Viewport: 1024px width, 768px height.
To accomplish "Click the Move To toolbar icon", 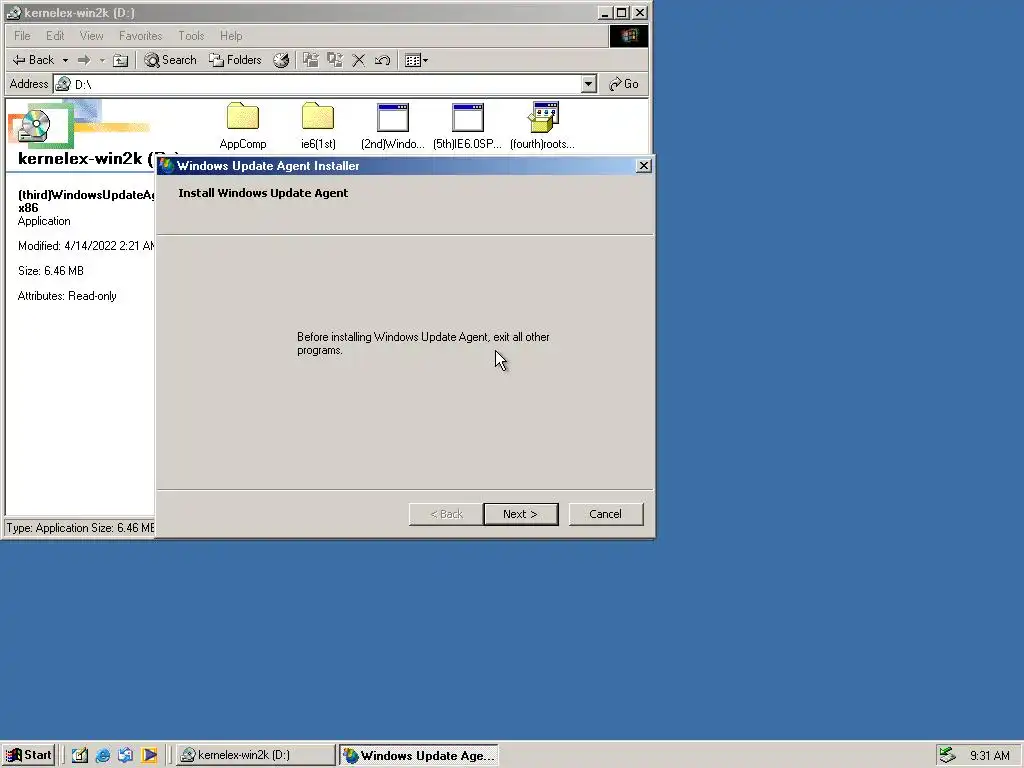I will click(x=311, y=60).
